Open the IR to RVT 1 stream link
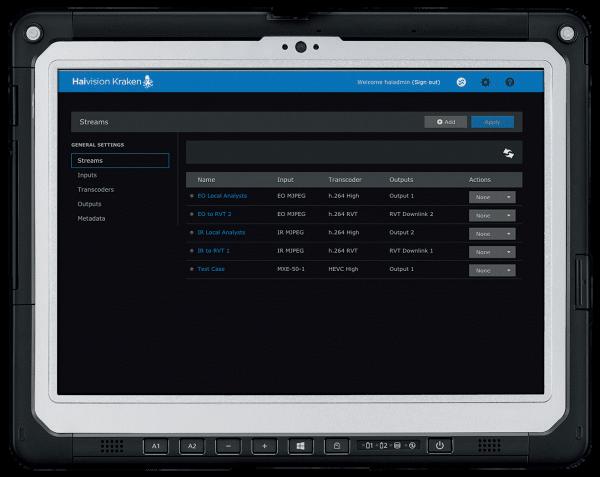Screen dimensions: 600x477 click(x=214, y=251)
